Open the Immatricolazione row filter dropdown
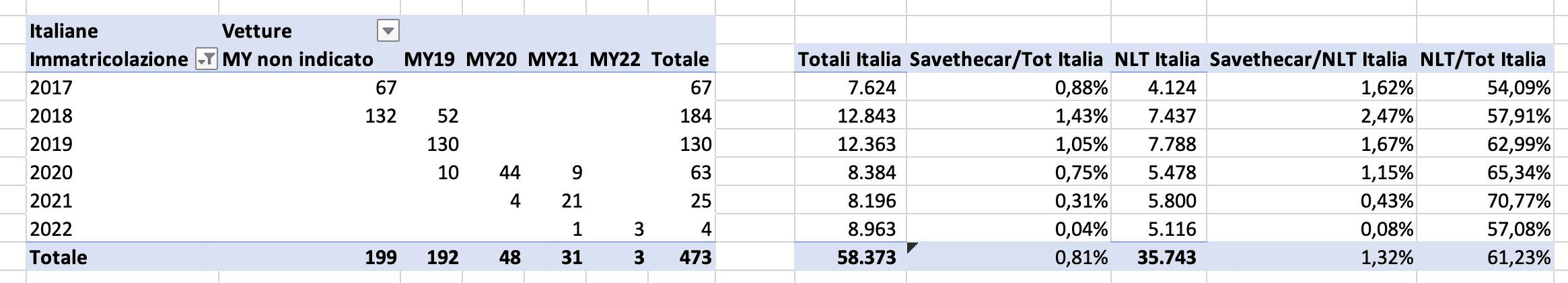The height and width of the screenshot is (283, 1568). [x=206, y=60]
